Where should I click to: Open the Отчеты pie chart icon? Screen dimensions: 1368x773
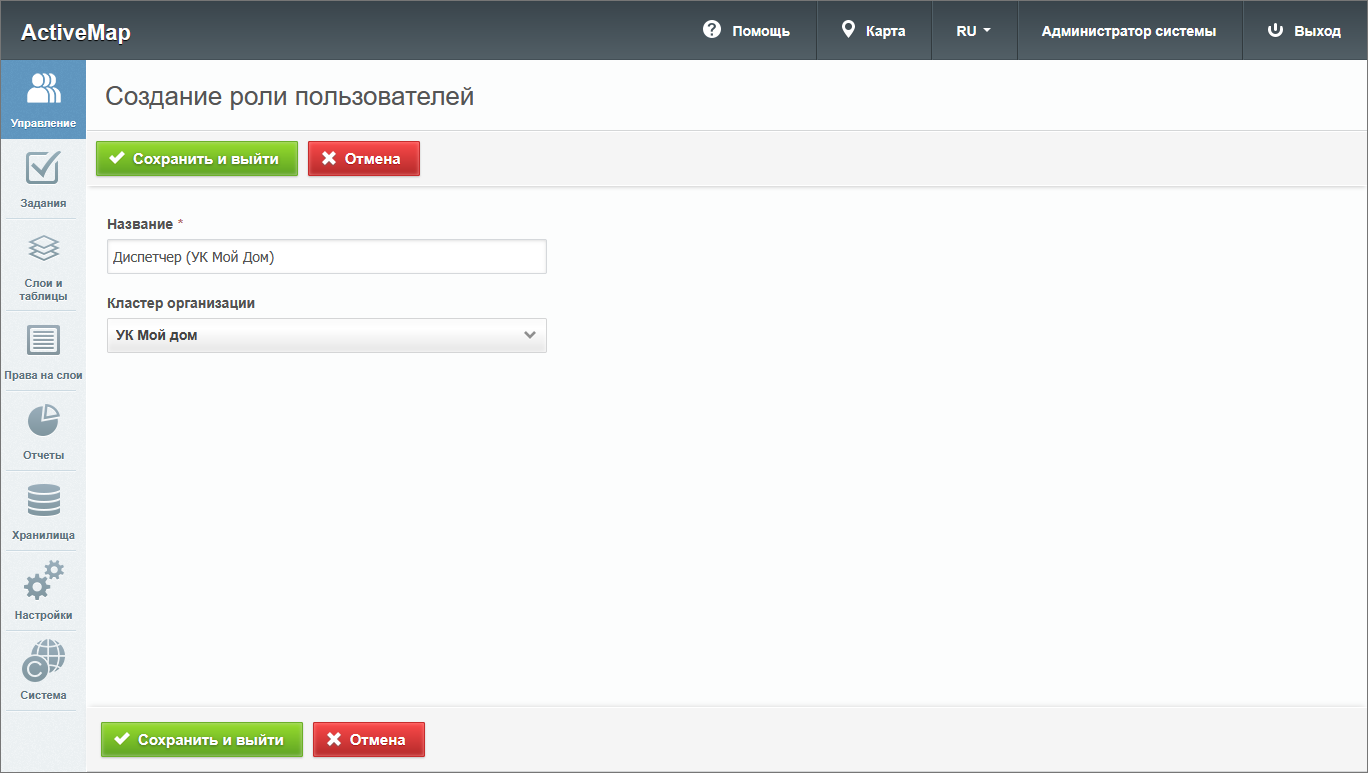[43, 421]
